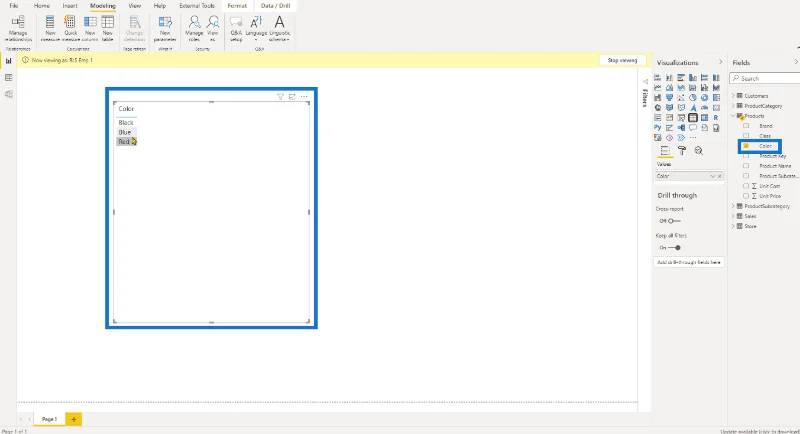Check the Product Subcategory field checkbox
800x434 pixels.
pos(746,176)
